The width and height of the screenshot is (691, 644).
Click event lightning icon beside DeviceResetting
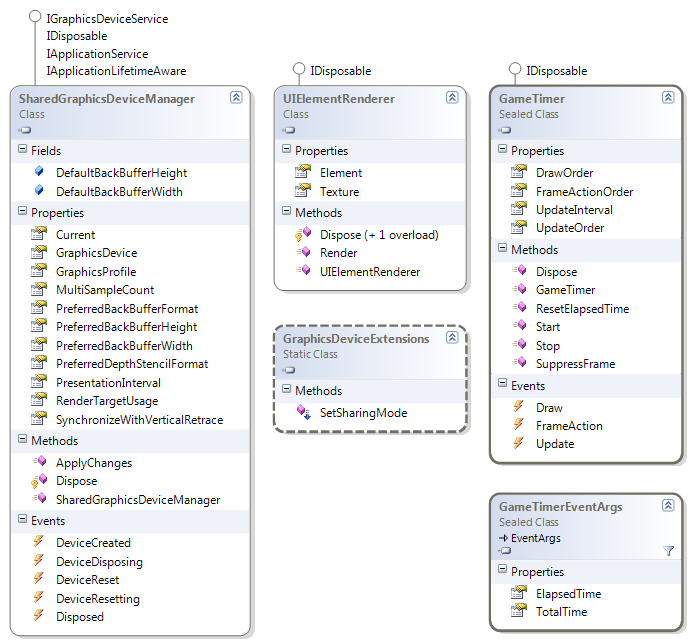coord(39,597)
